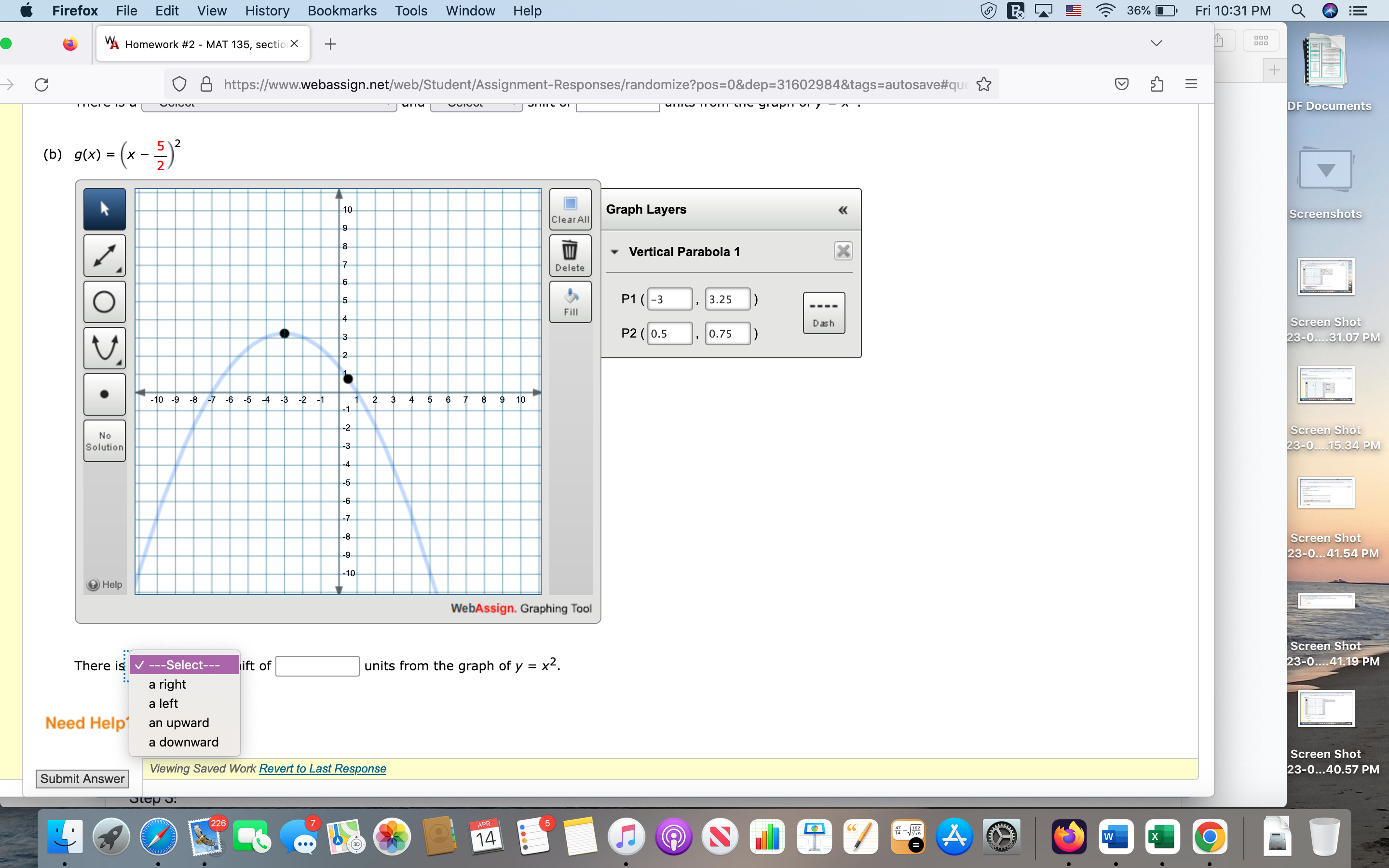Click the Fill paint bucket icon
1389x868 pixels.
point(570,301)
